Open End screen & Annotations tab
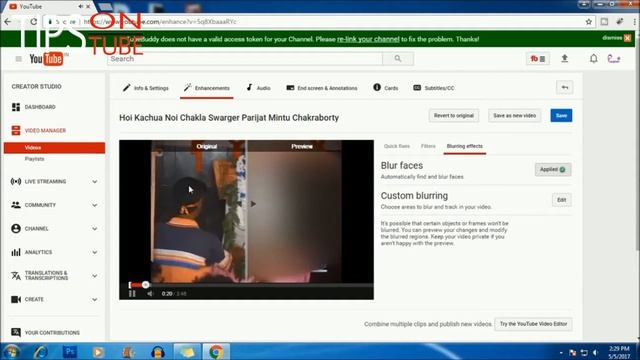This screenshot has width=640, height=360. [x=322, y=88]
